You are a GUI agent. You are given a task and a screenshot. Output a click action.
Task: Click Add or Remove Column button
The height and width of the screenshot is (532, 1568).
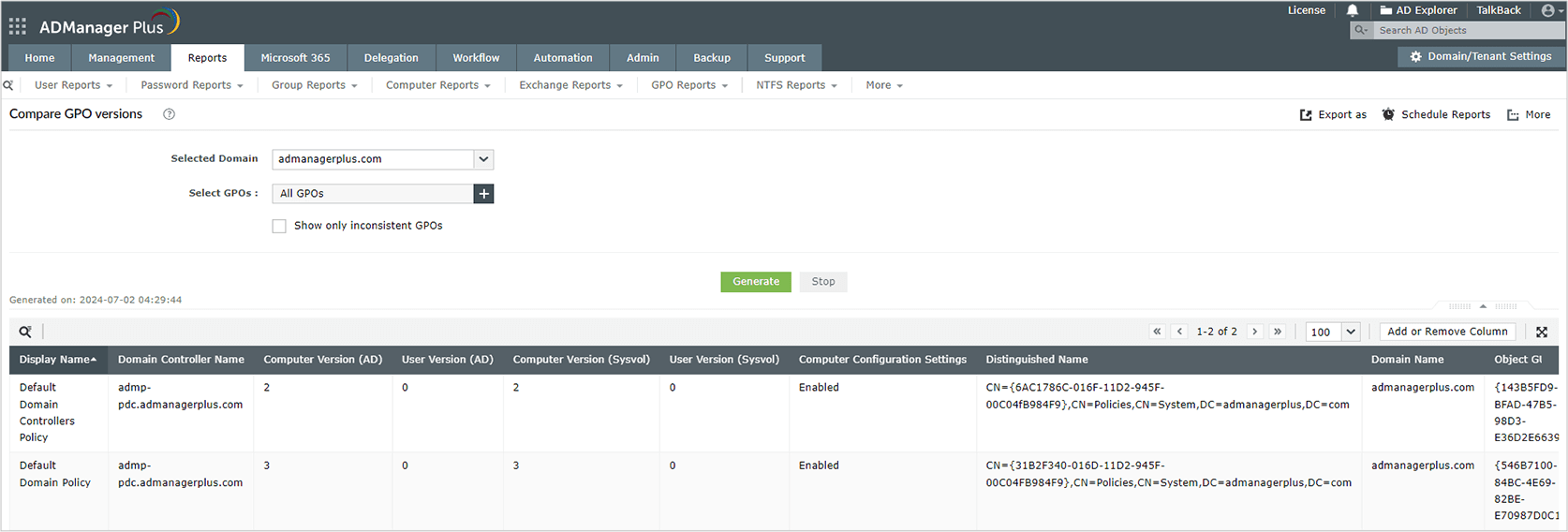(1447, 332)
